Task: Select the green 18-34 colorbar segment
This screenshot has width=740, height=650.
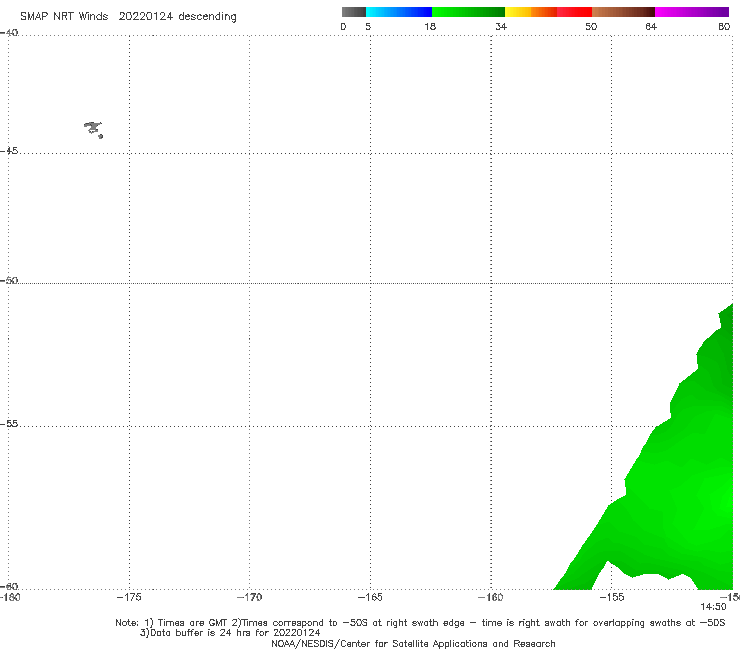Action: click(x=468, y=12)
